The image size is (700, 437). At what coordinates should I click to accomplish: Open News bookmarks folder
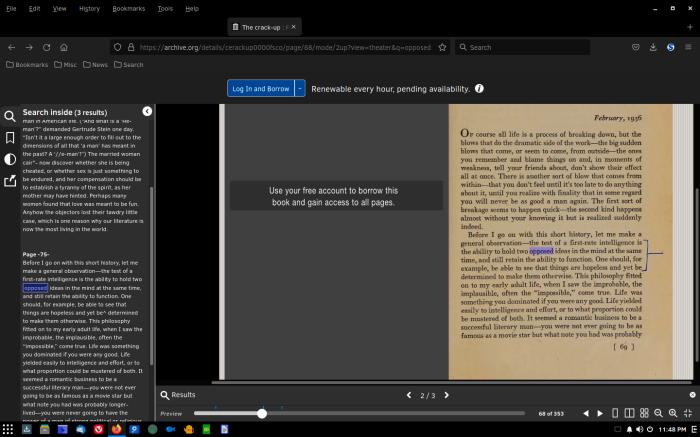pos(95,65)
